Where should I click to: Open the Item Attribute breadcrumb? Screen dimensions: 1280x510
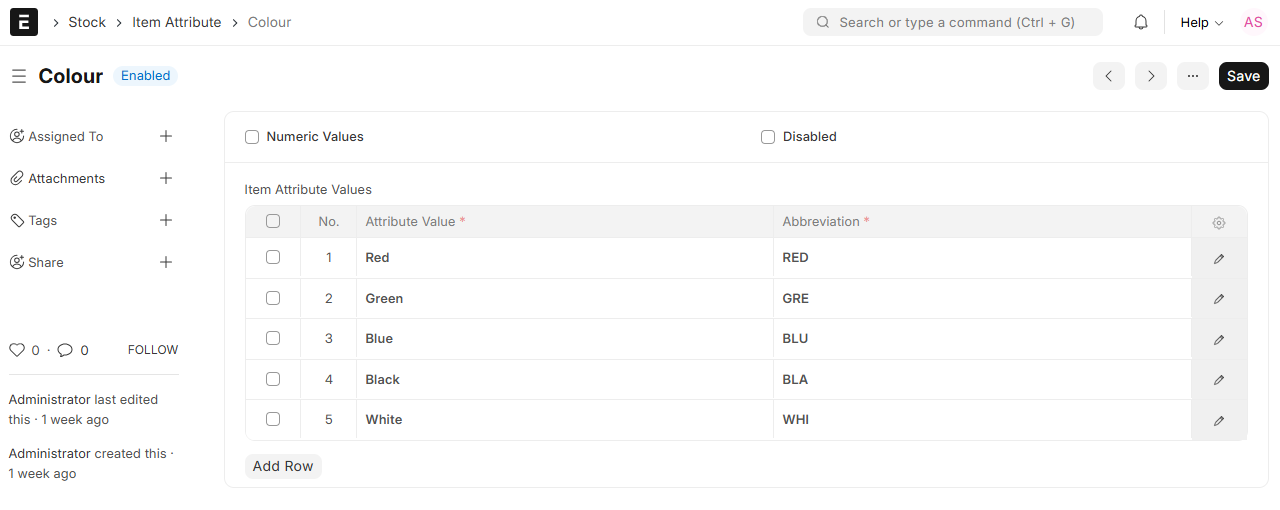[x=177, y=22]
